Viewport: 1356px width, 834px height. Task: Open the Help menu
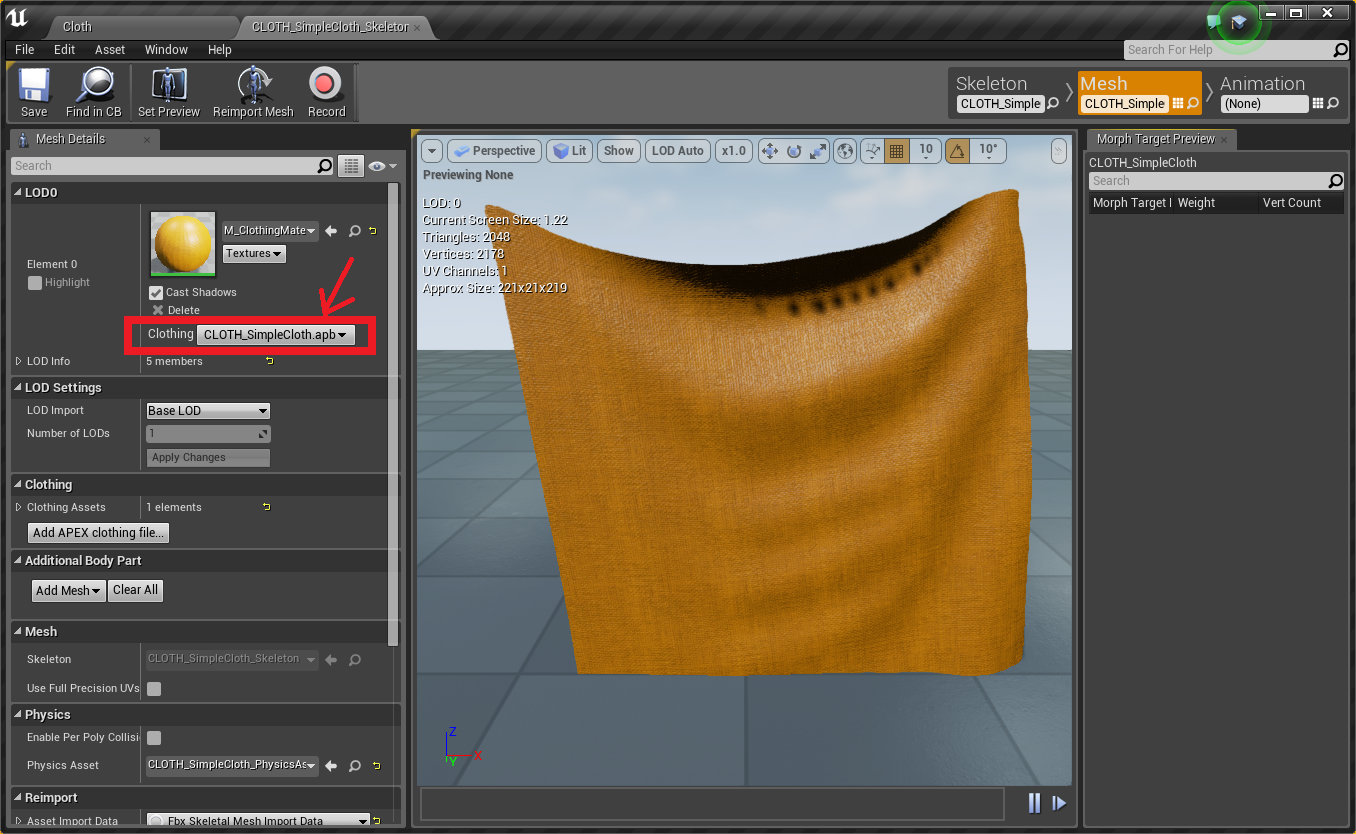220,50
